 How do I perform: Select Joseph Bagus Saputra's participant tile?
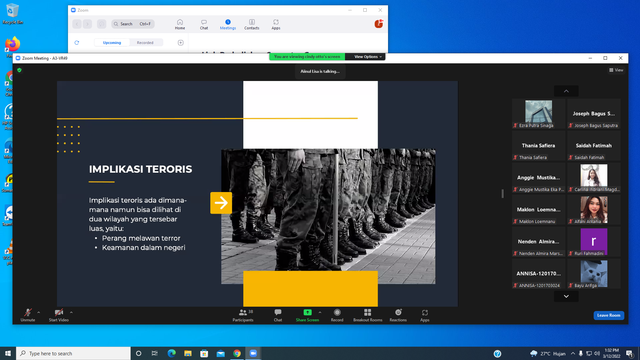click(x=594, y=113)
